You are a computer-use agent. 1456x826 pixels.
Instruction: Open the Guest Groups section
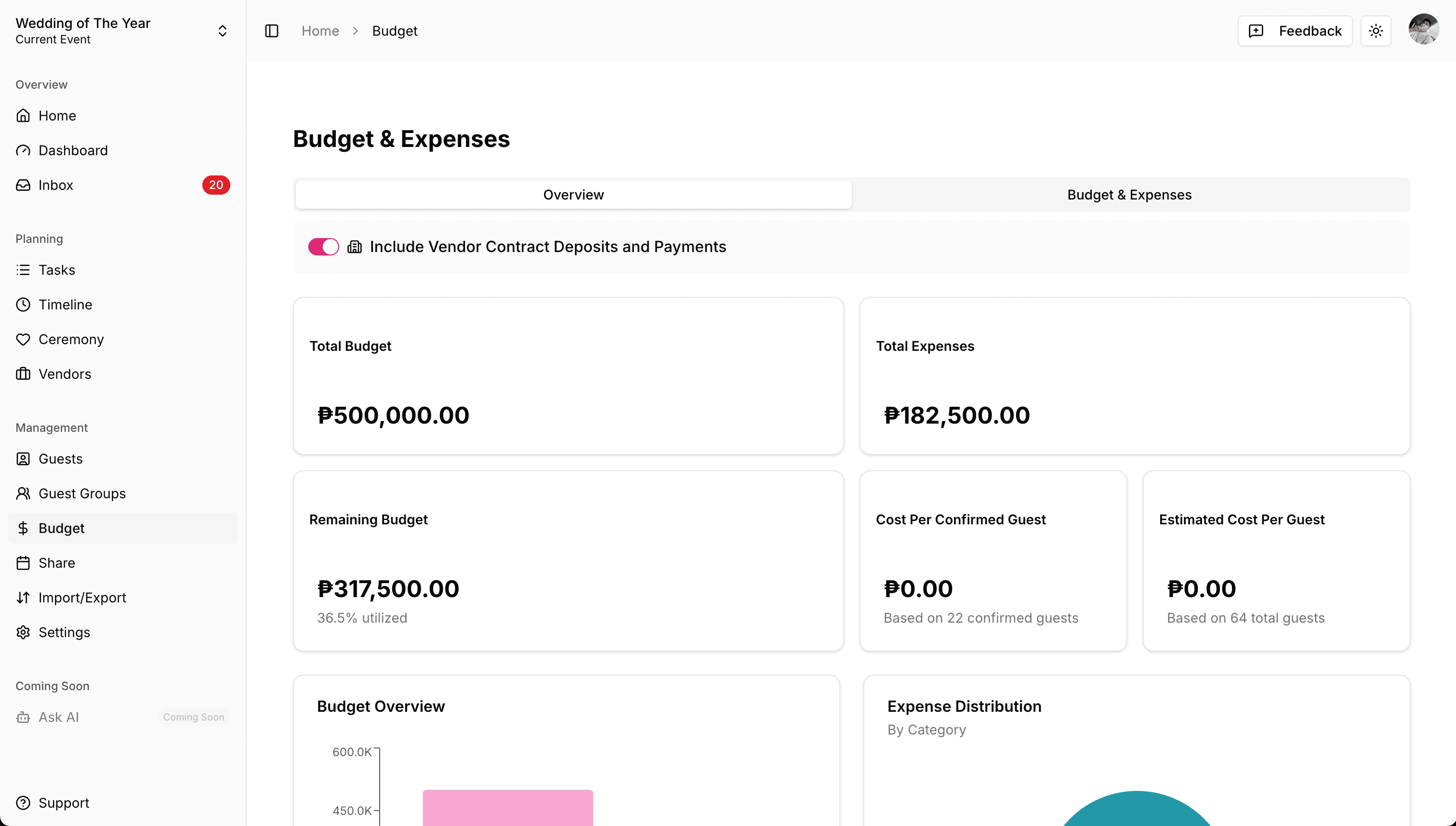pyautogui.click(x=82, y=493)
